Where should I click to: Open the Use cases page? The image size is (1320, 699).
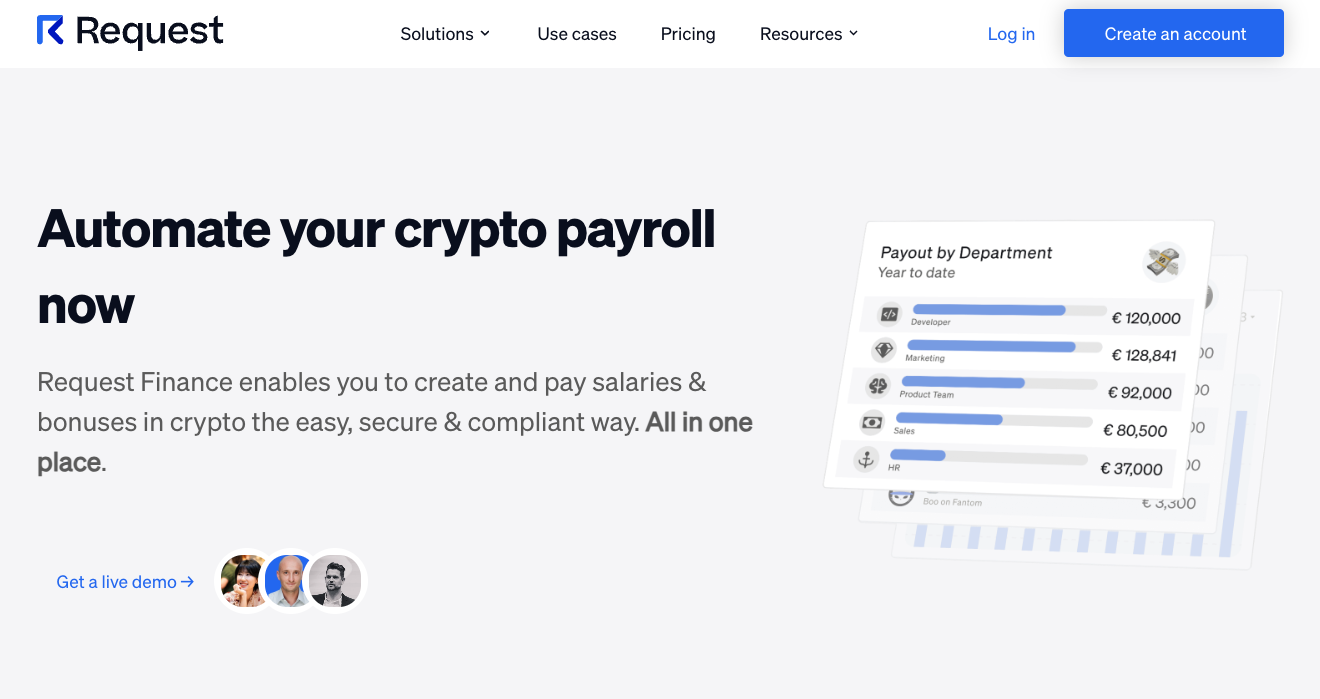[x=576, y=33]
